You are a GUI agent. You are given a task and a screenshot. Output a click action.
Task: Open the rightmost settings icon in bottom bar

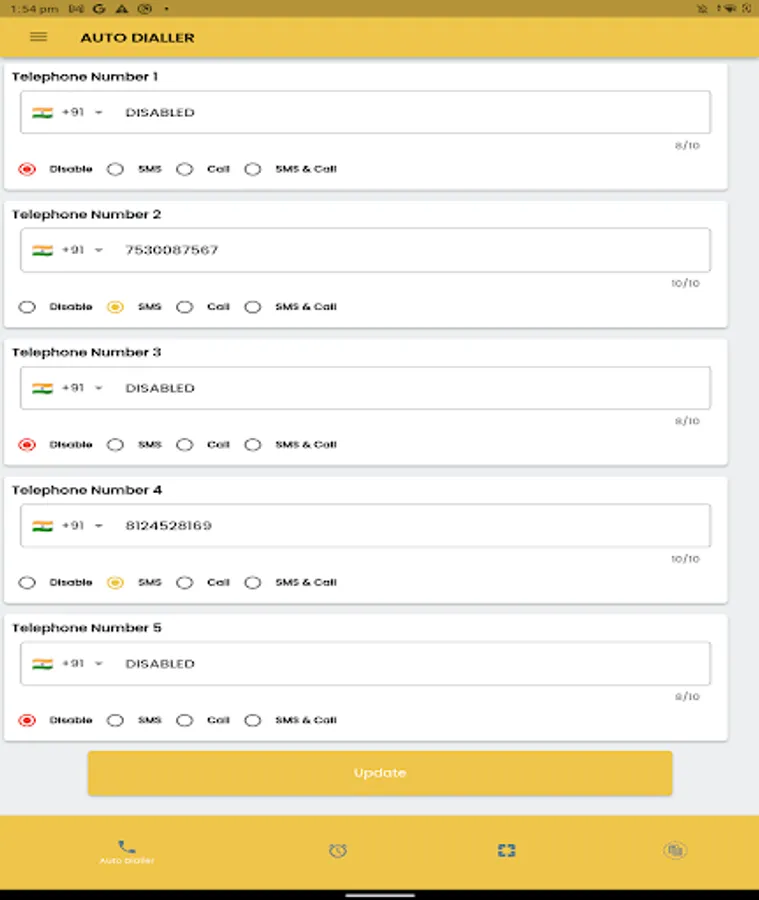point(675,849)
